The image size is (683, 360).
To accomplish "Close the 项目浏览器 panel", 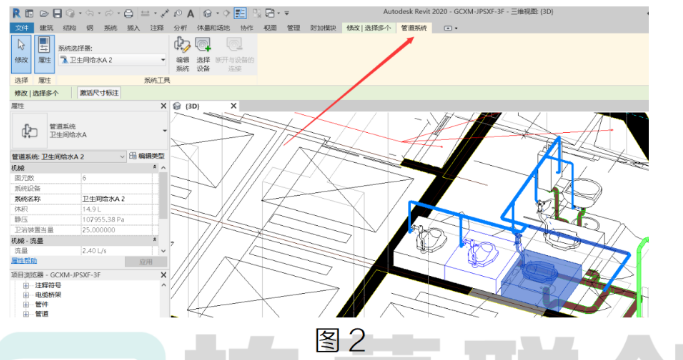I will coord(163,275).
